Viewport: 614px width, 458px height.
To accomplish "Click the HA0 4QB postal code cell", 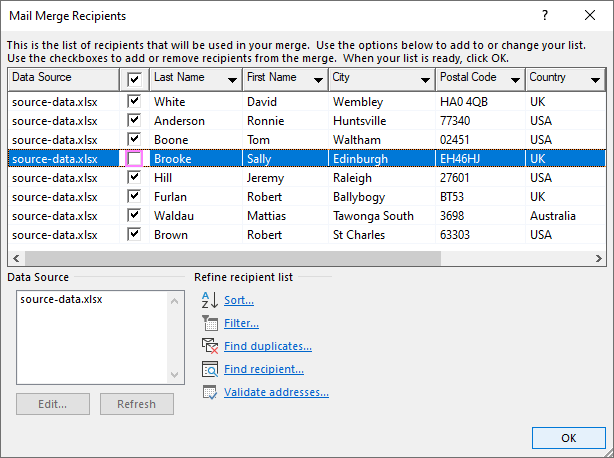I will pos(480,102).
